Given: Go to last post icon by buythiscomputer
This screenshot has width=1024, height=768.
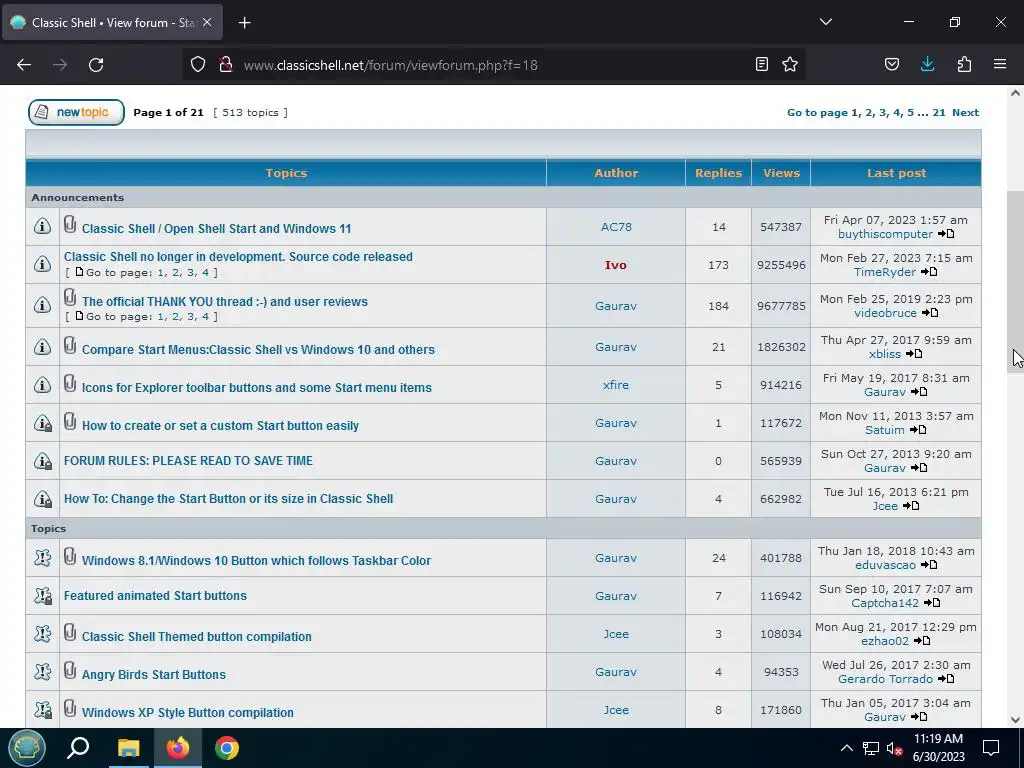Looking at the screenshot, I should click(x=946, y=234).
